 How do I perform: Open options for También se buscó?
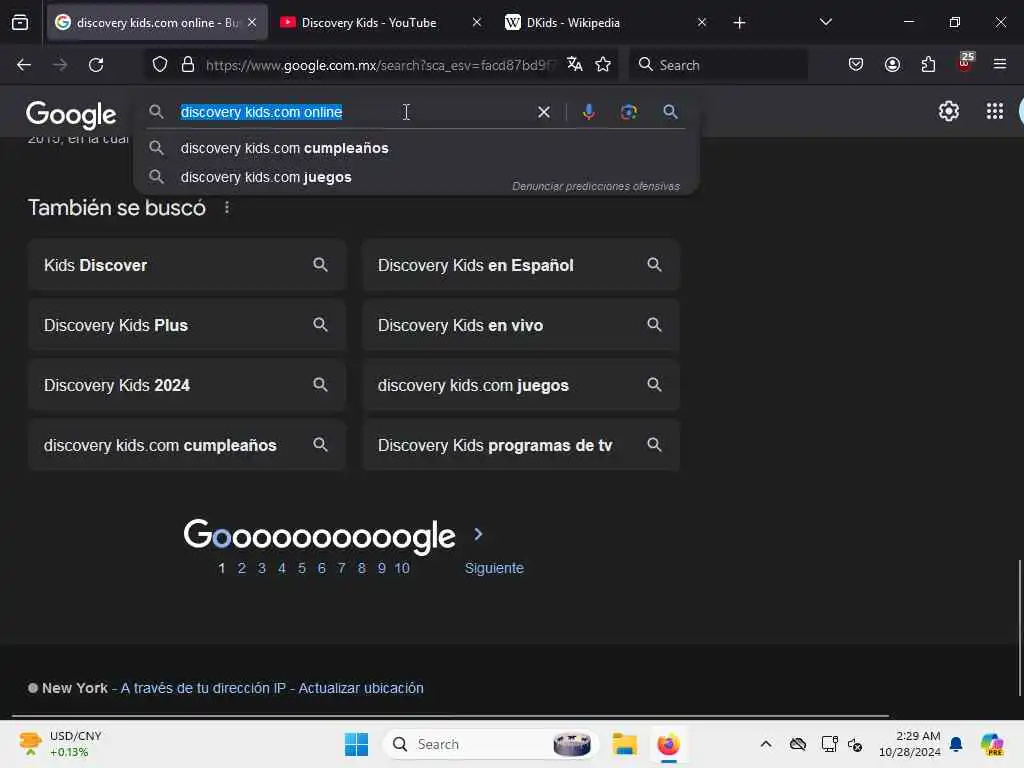pyautogui.click(x=227, y=208)
